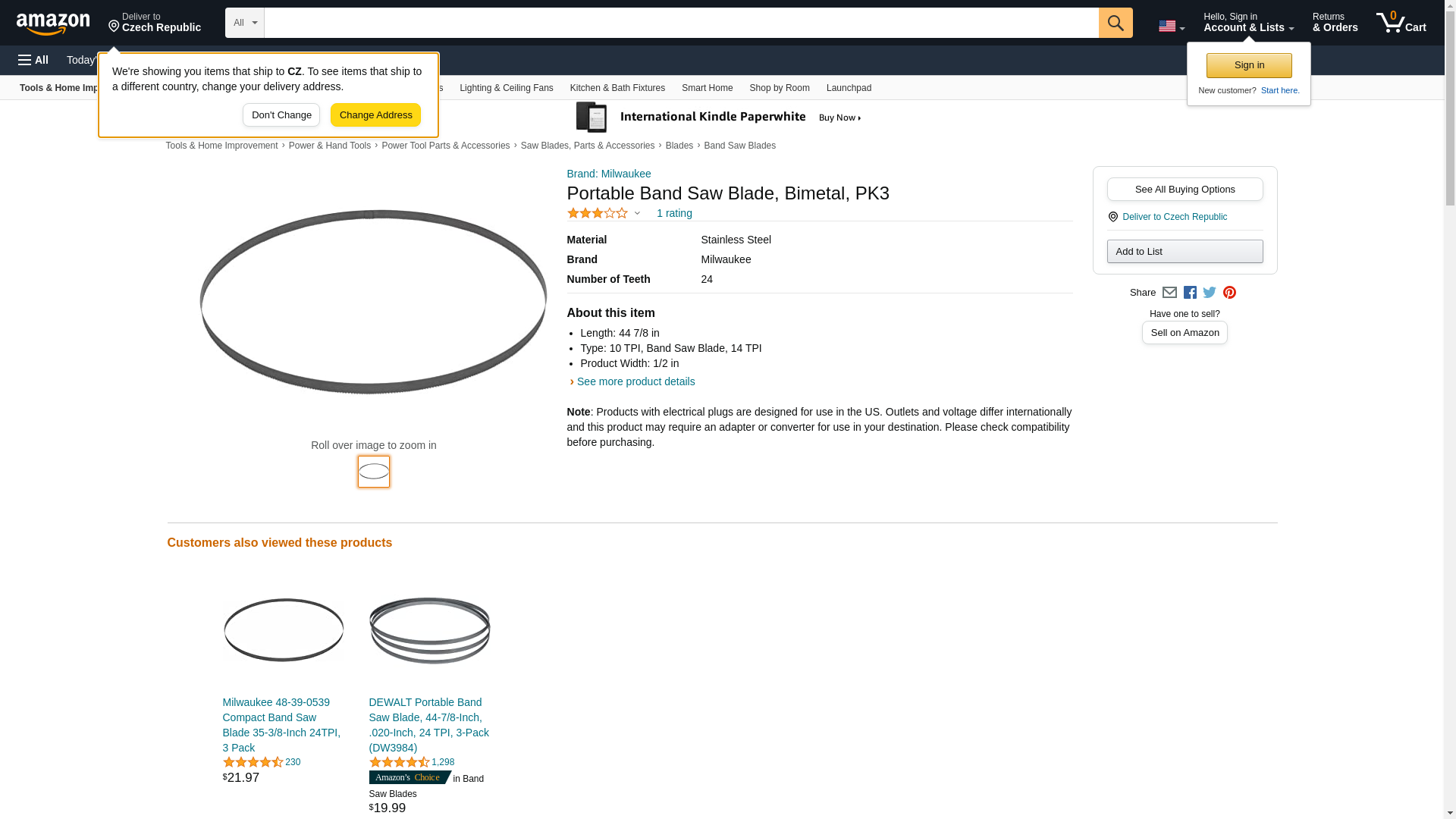Screen dimensions: 1456x819
Task: Share the product on Pinterest
Action: tap(1229, 293)
